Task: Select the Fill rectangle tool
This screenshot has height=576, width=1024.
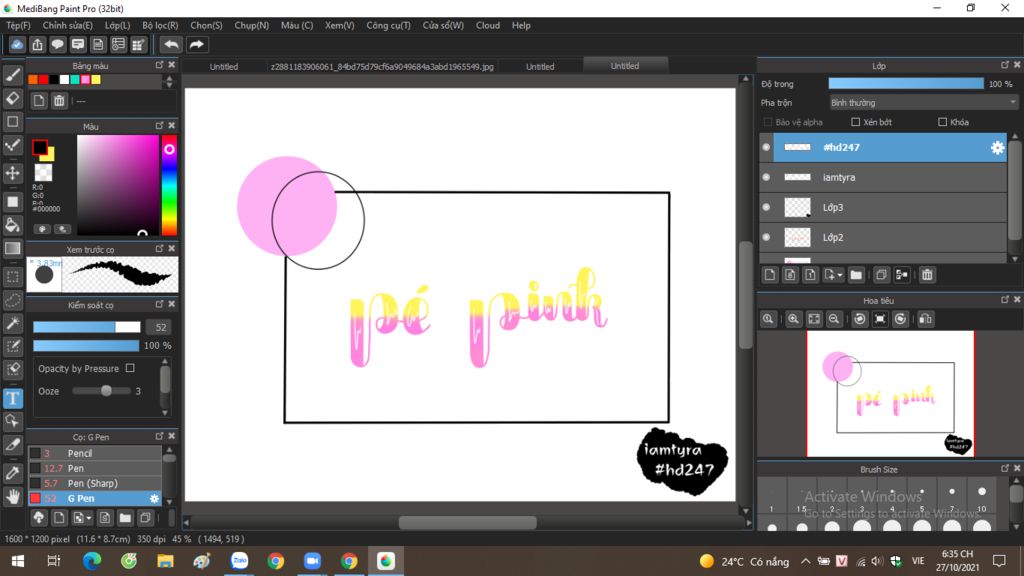Action: pos(12,201)
